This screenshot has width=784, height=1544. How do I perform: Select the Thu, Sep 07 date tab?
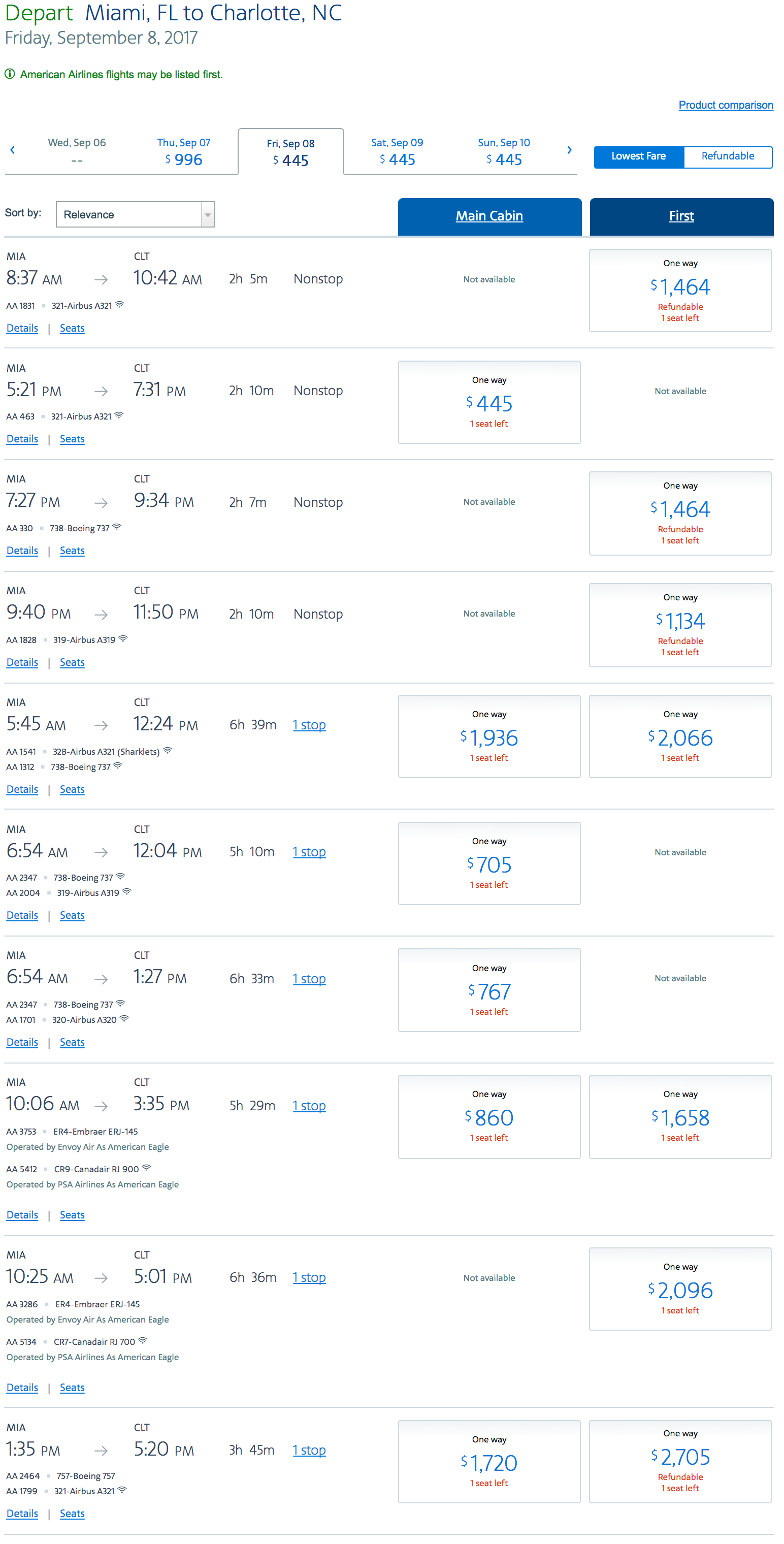tap(184, 152)
